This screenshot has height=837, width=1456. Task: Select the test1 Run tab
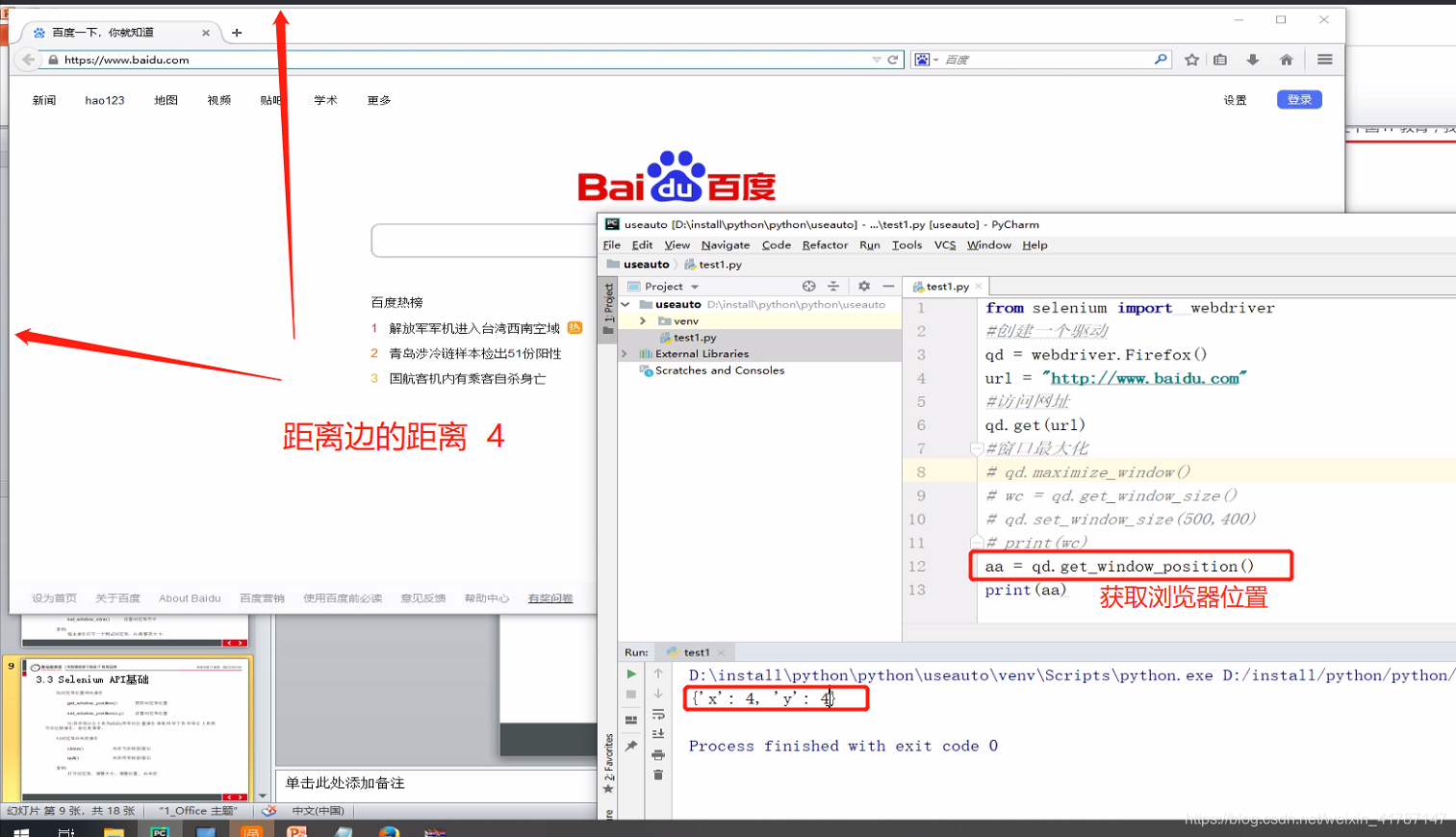pos(696,652)
